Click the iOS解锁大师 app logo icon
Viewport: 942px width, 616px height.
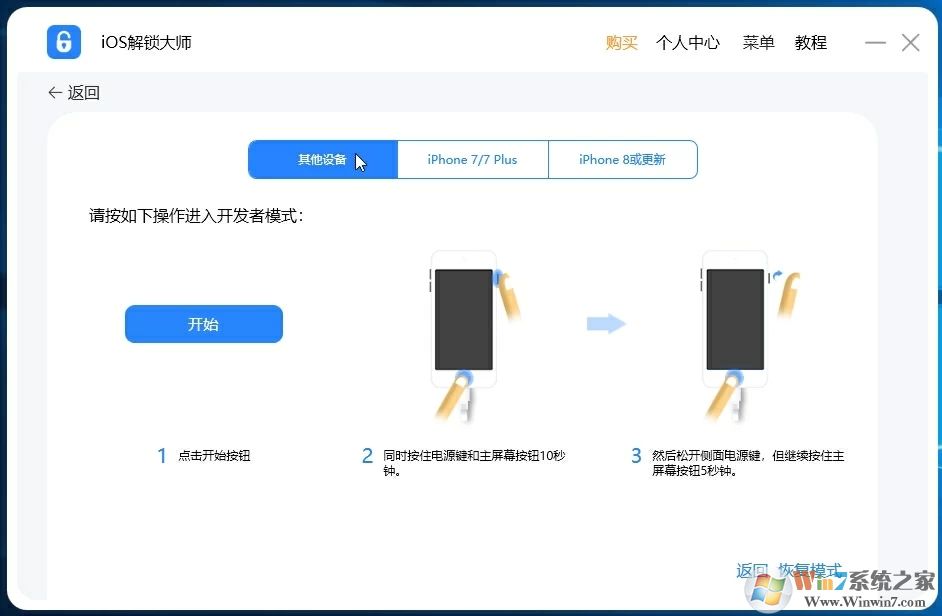(x=63, y=42)
